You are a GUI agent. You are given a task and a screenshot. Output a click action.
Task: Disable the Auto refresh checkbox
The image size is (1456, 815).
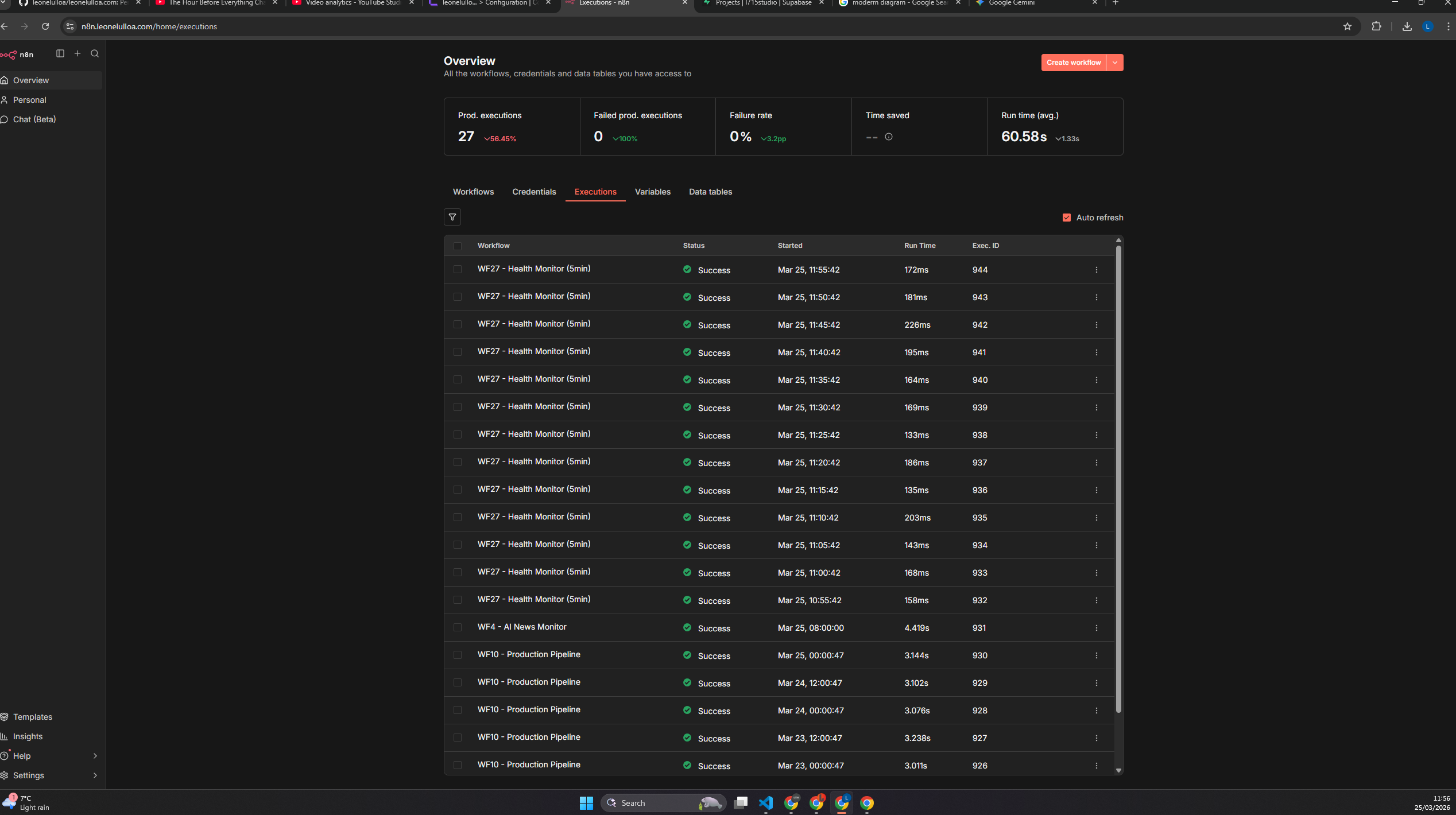coord(1067,217)
